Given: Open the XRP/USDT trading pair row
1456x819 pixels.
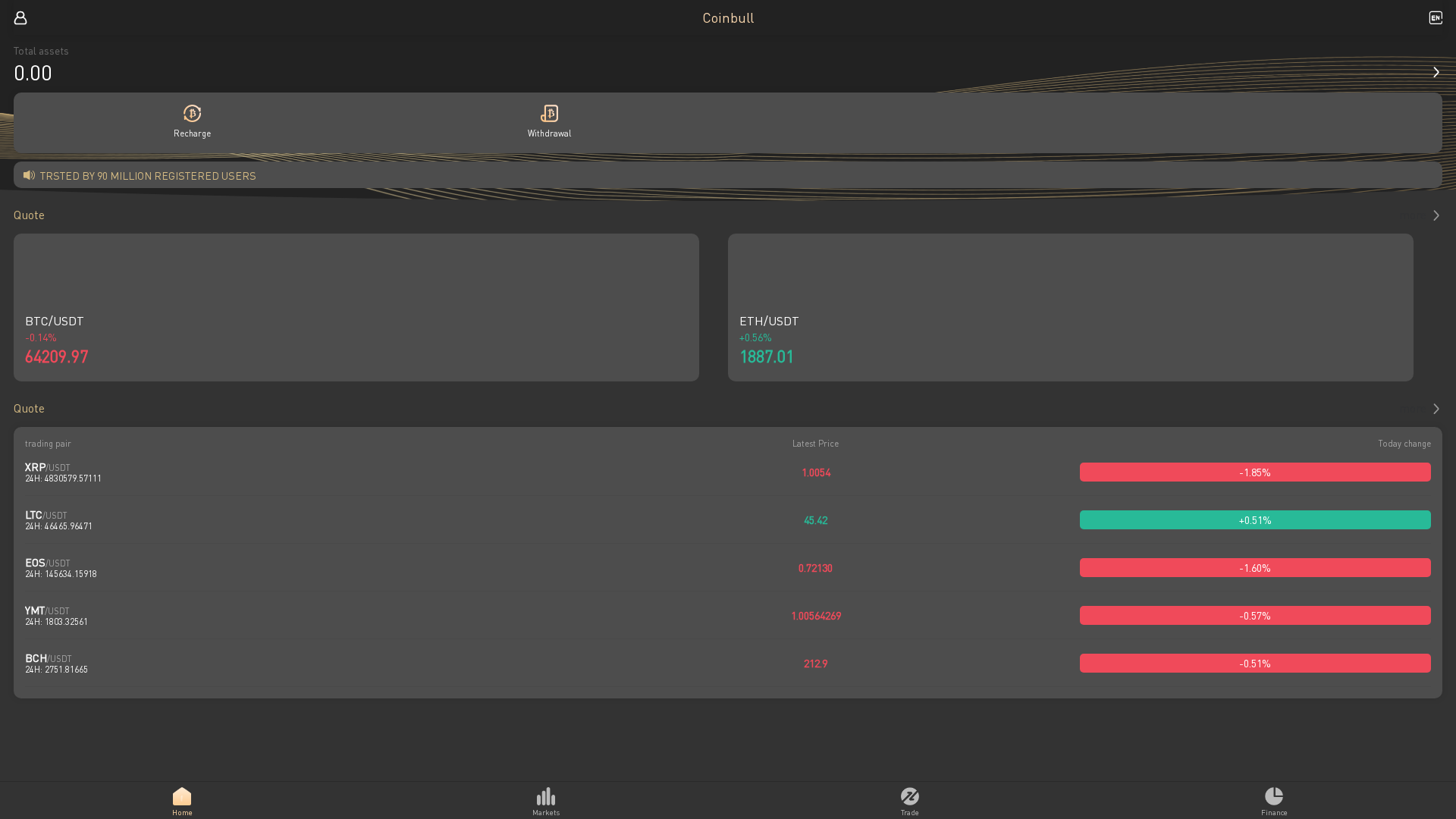Looking at the screenshot, I should pyautogui.click(x=728, y=472).
